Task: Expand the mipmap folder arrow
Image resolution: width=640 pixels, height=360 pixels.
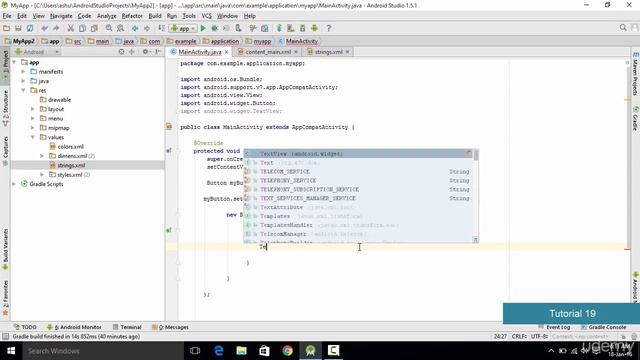Action: 33,128
